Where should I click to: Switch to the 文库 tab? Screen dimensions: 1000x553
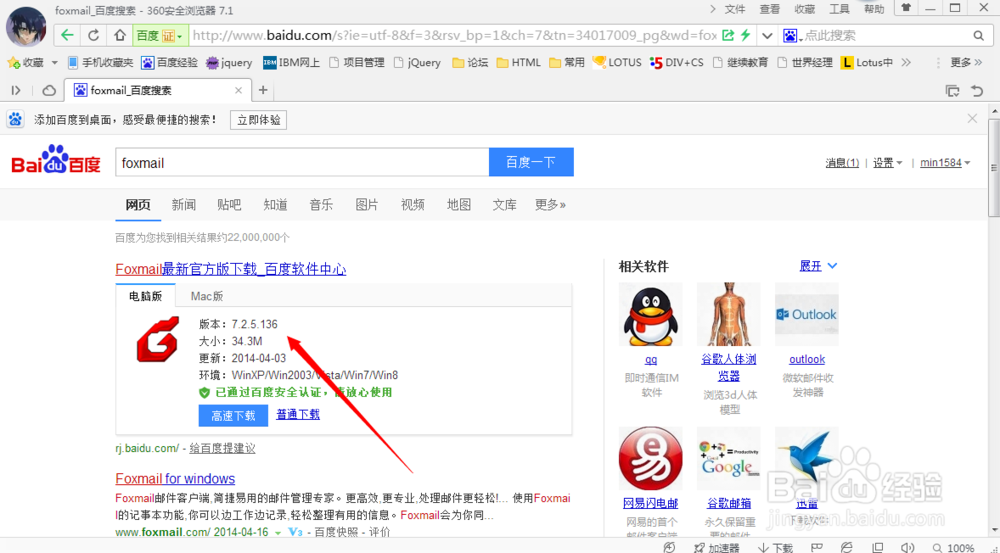click(504, 205)
